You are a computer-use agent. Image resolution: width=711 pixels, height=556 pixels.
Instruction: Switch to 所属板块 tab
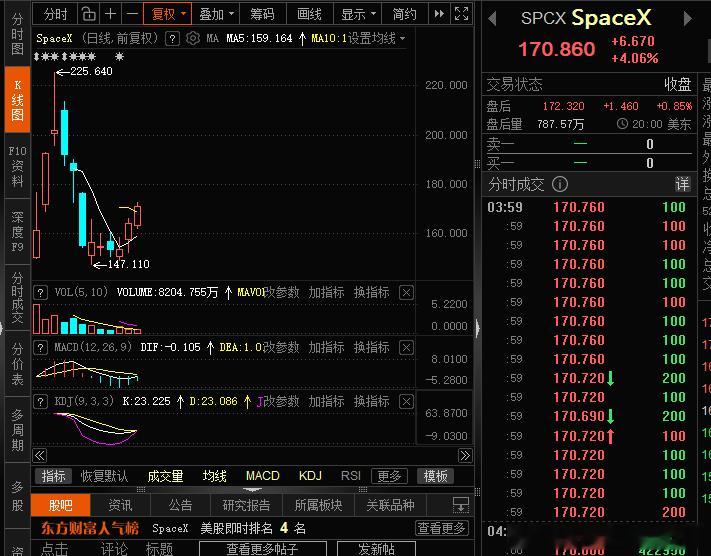coord(318,505)
